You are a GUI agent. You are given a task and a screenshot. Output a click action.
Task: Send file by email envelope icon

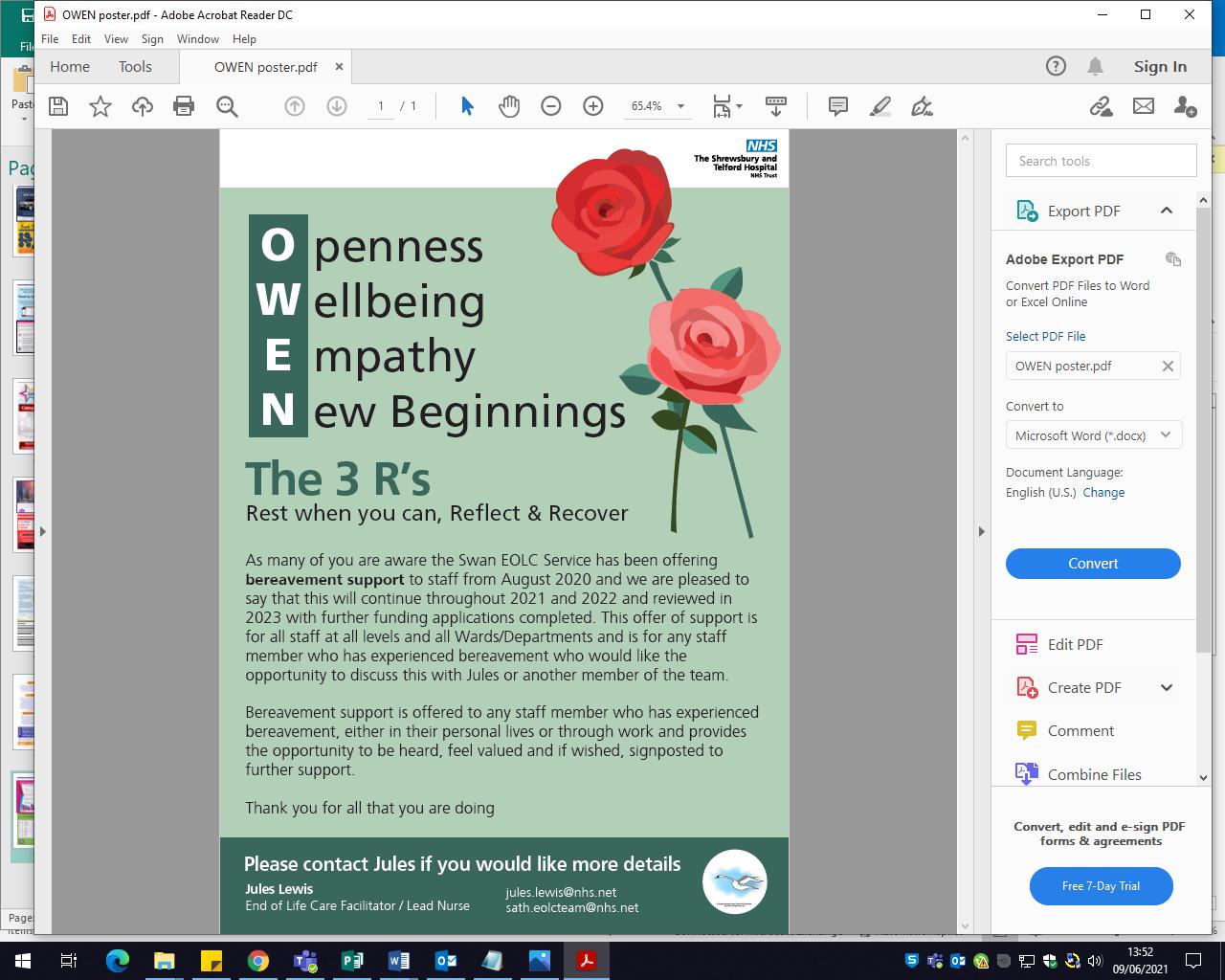(x=1144, y=106)
